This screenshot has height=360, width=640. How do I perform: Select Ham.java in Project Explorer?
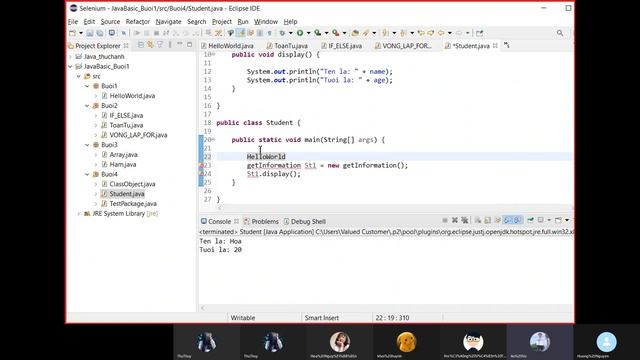pyautogui.click(x=119, y=164)
